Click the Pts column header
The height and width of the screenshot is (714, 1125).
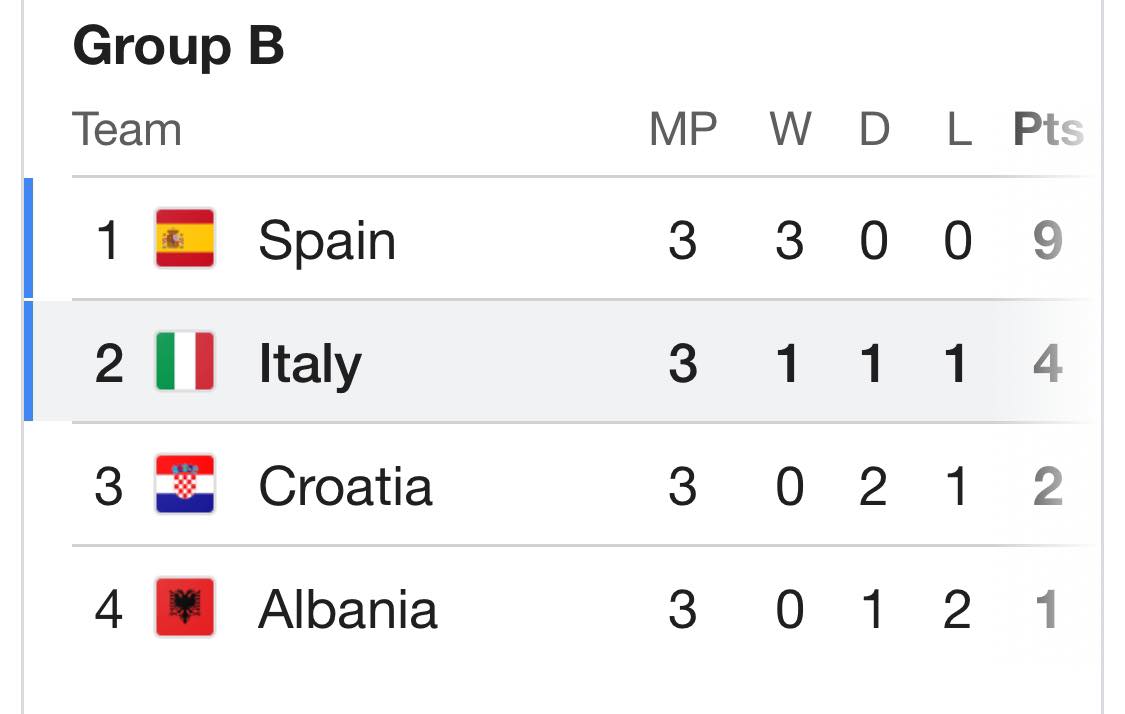(1047, 130)
